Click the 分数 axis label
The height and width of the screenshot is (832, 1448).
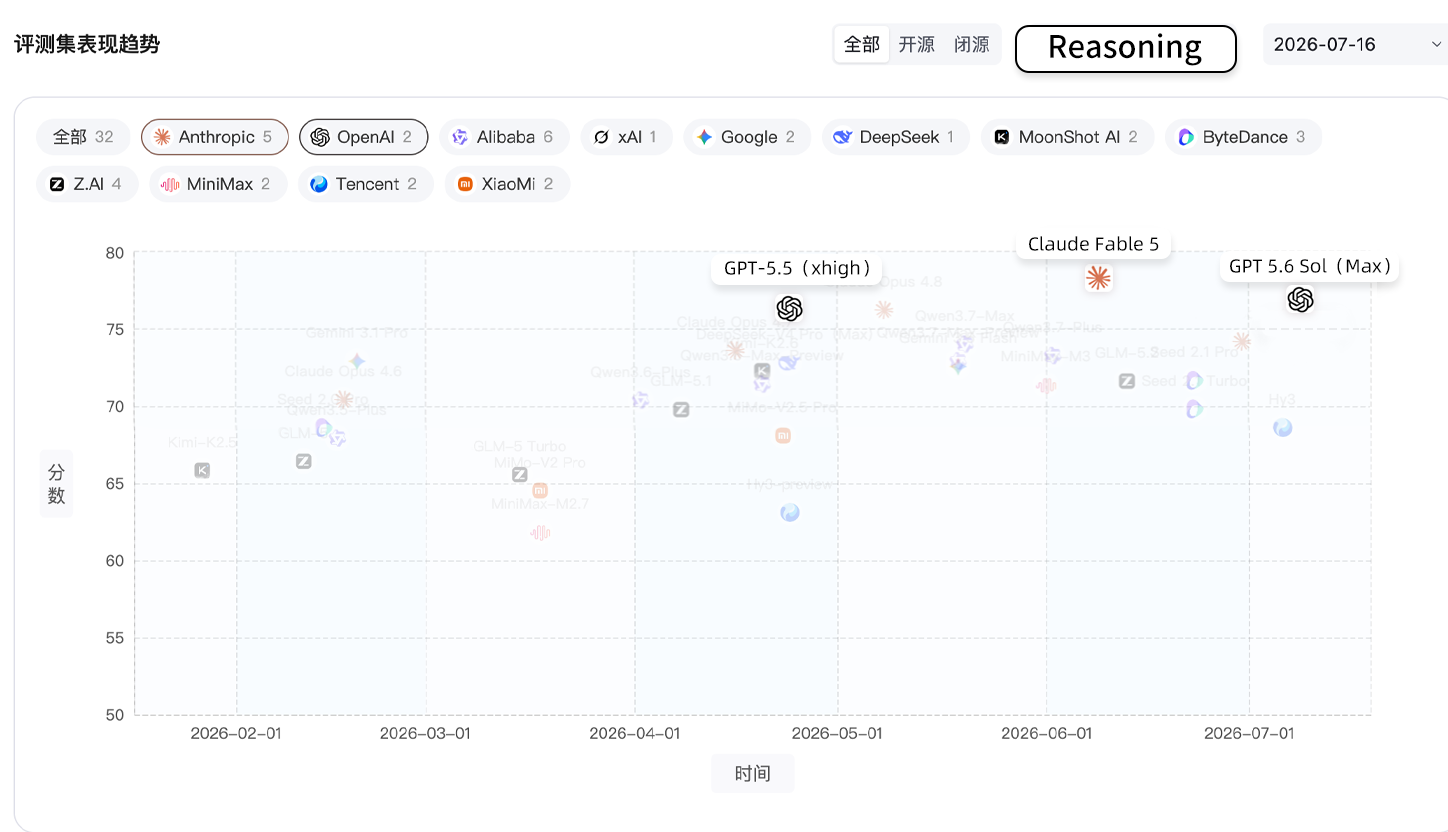pyautogui.click(x=56, y=483)
